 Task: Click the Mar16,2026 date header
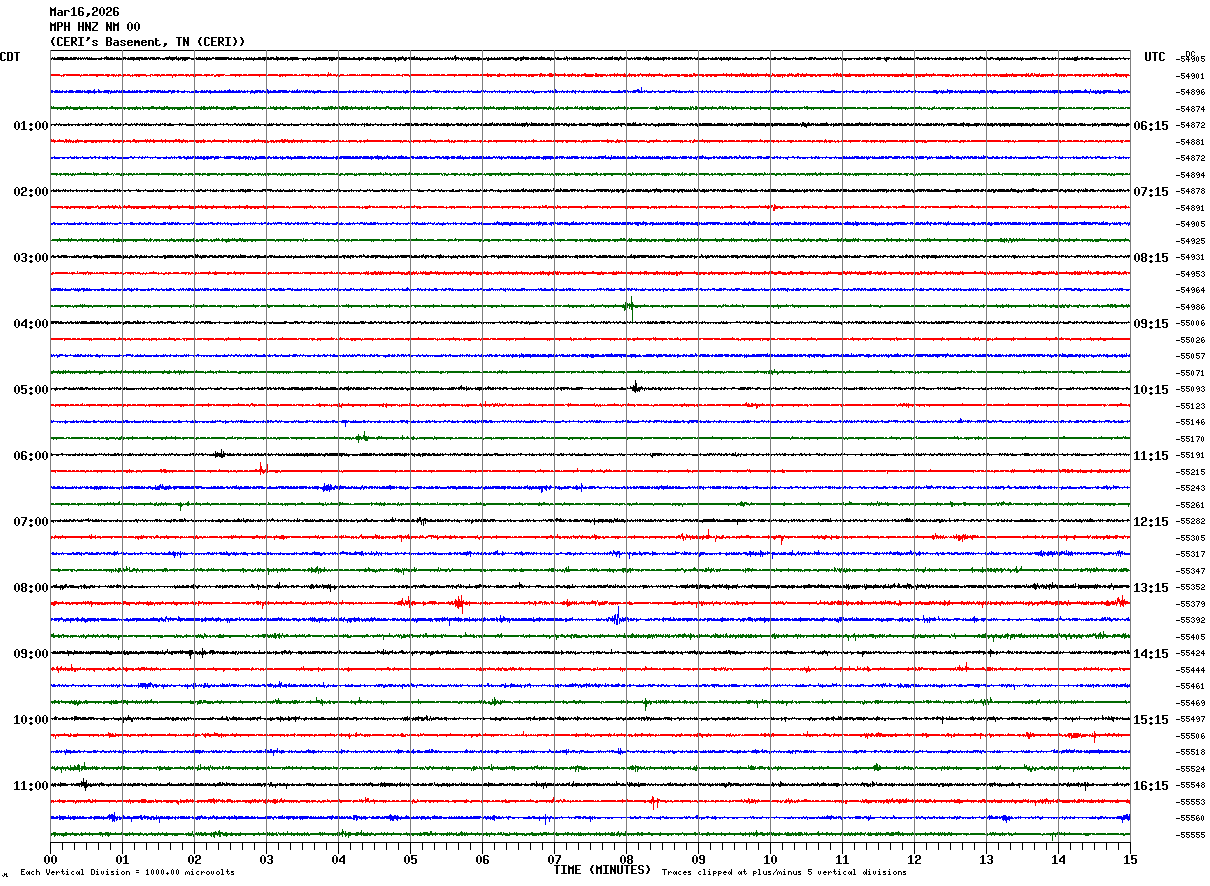point(84,12)
